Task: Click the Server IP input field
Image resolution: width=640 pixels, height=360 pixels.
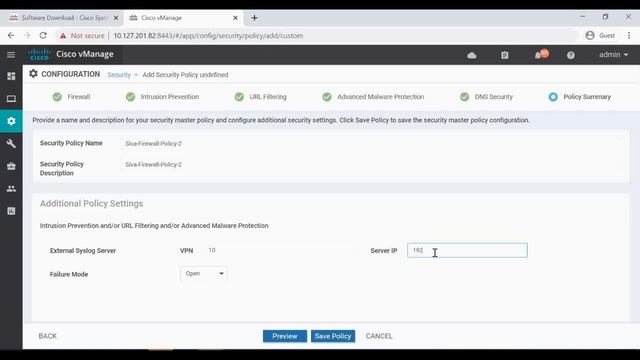Action: point(467,250)
